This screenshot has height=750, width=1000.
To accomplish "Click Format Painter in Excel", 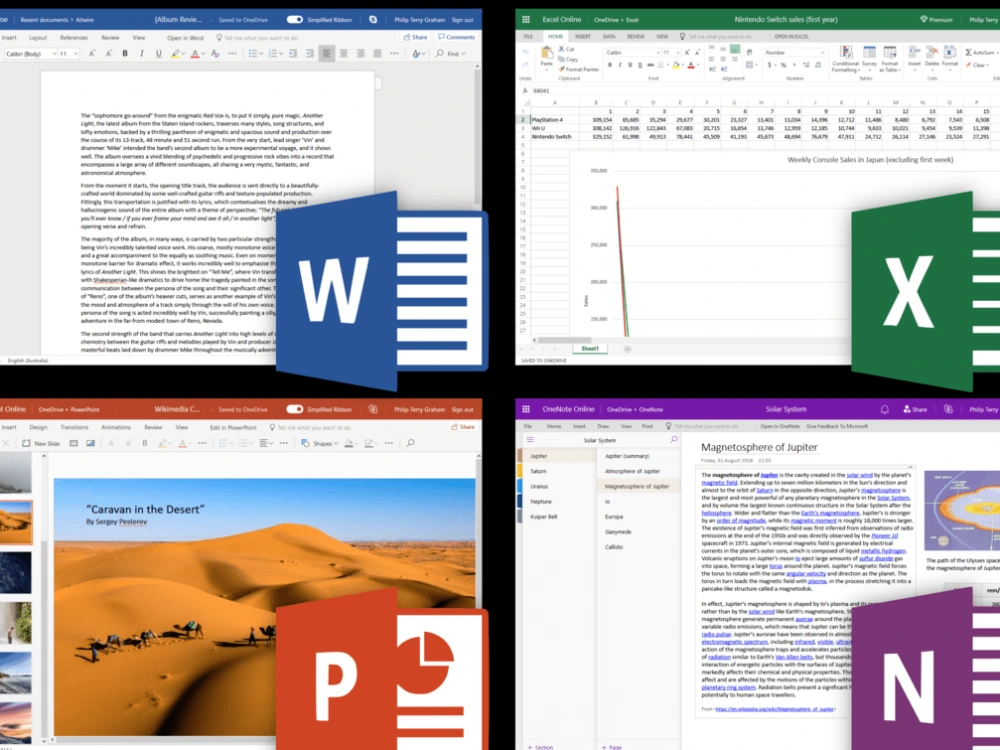I will click(579, 69).
